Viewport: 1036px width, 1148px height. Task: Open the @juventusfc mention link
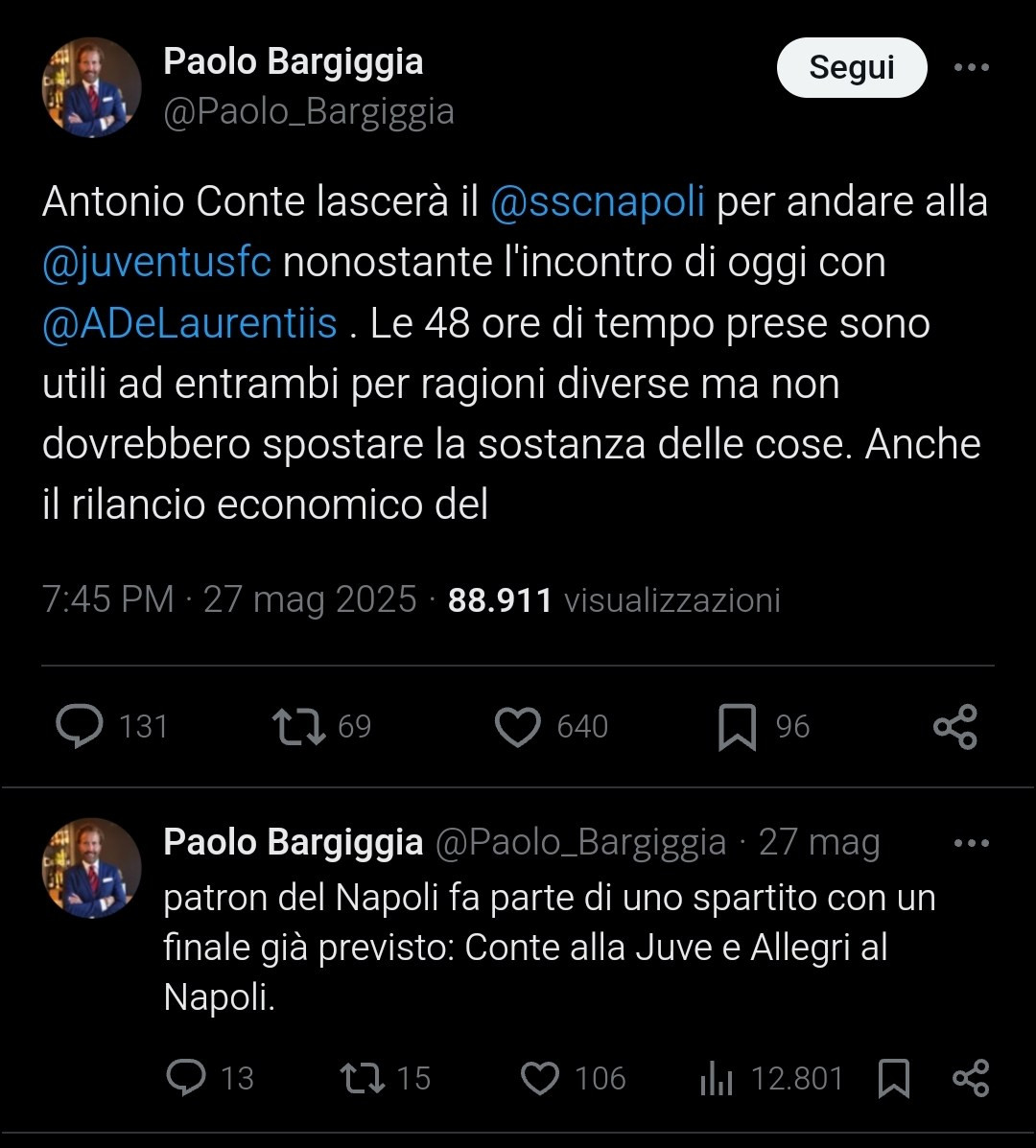pos(156,263)
